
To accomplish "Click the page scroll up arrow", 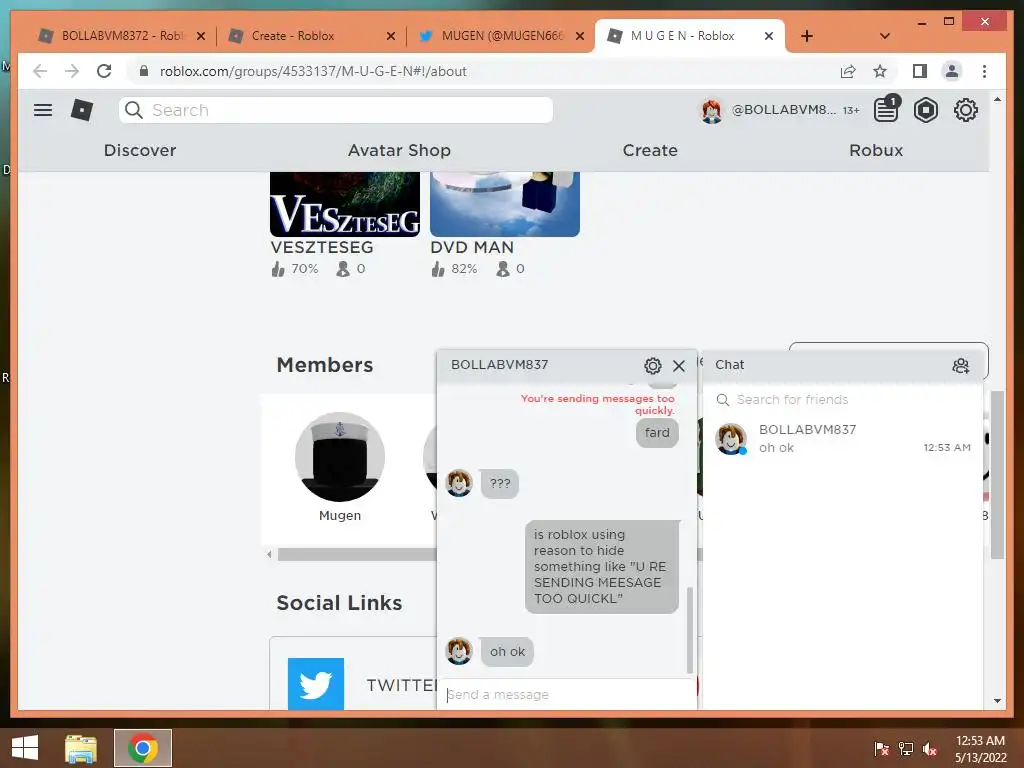I will [997, 100].
